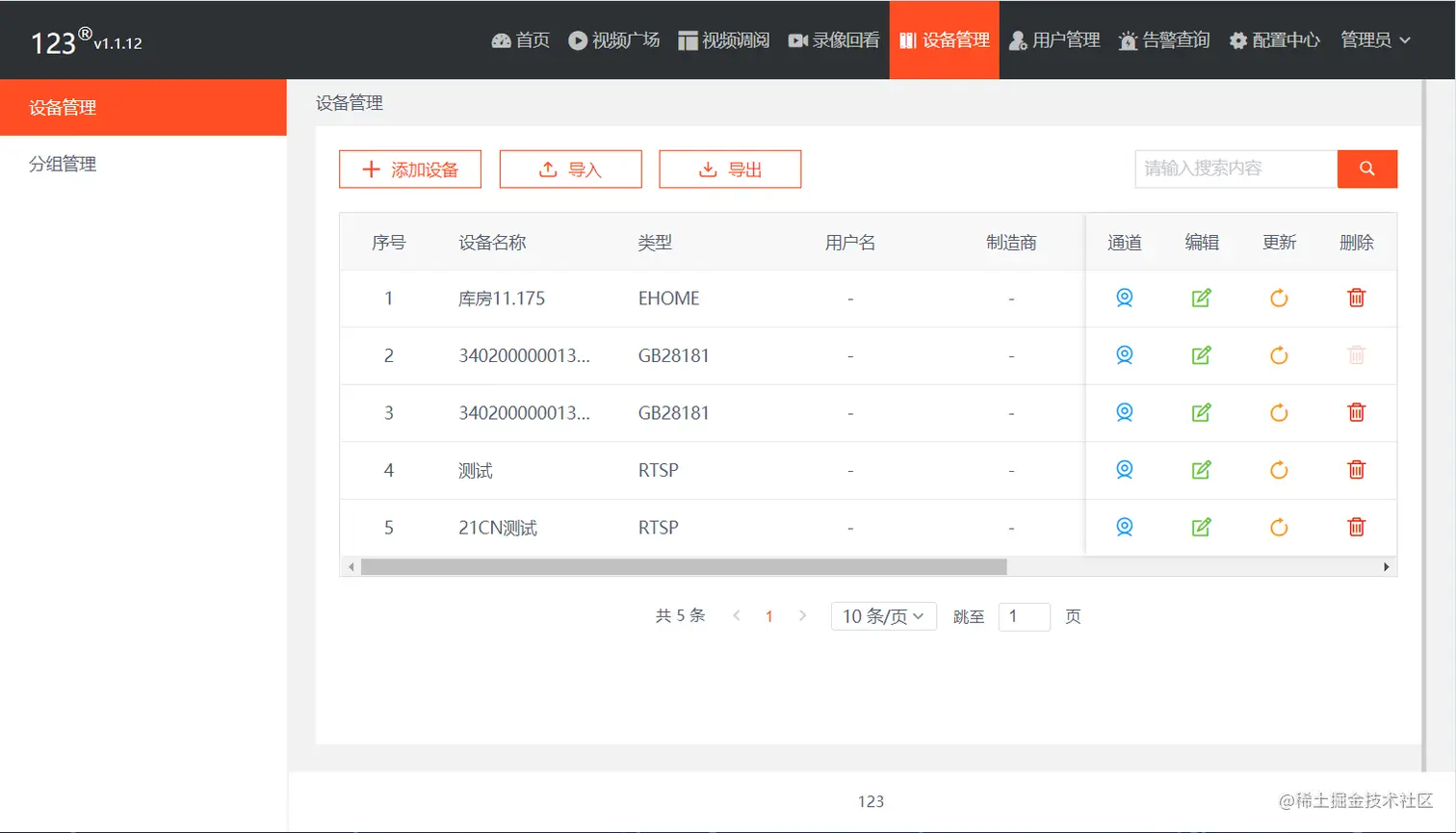Expand the 管理员 user menu

coord(1375,39)
